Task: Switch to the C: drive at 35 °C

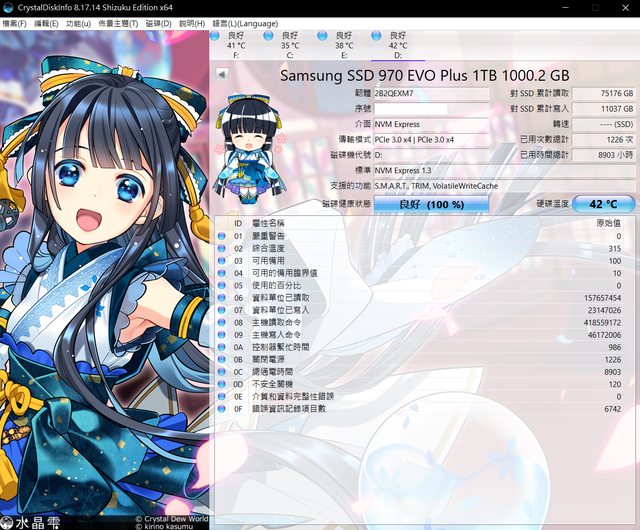Action: tap(268, 36)
